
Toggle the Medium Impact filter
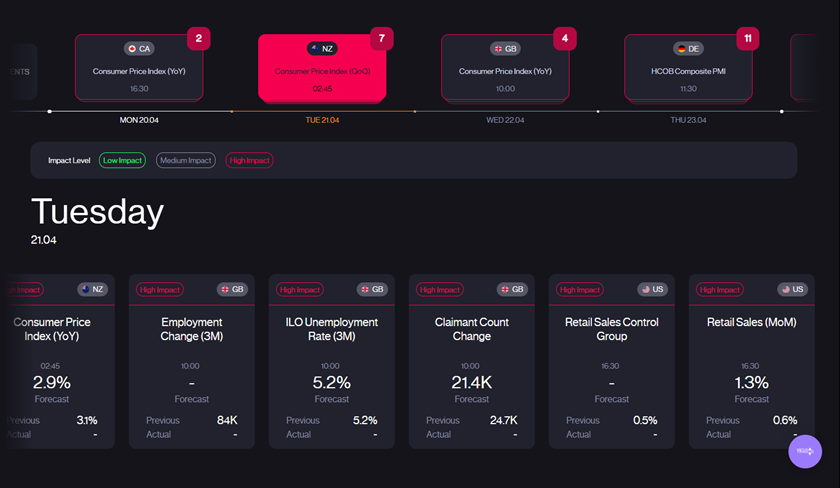(185, 160)
